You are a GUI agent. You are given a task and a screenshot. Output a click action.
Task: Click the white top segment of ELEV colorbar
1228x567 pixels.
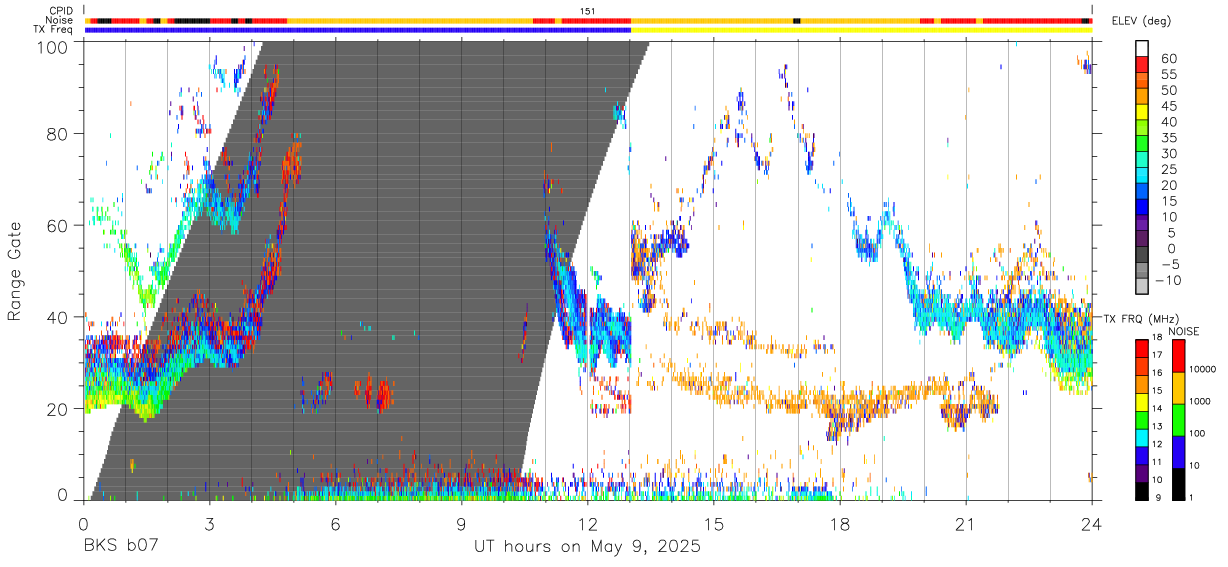pyautogui.click(x=1142, y=48)
